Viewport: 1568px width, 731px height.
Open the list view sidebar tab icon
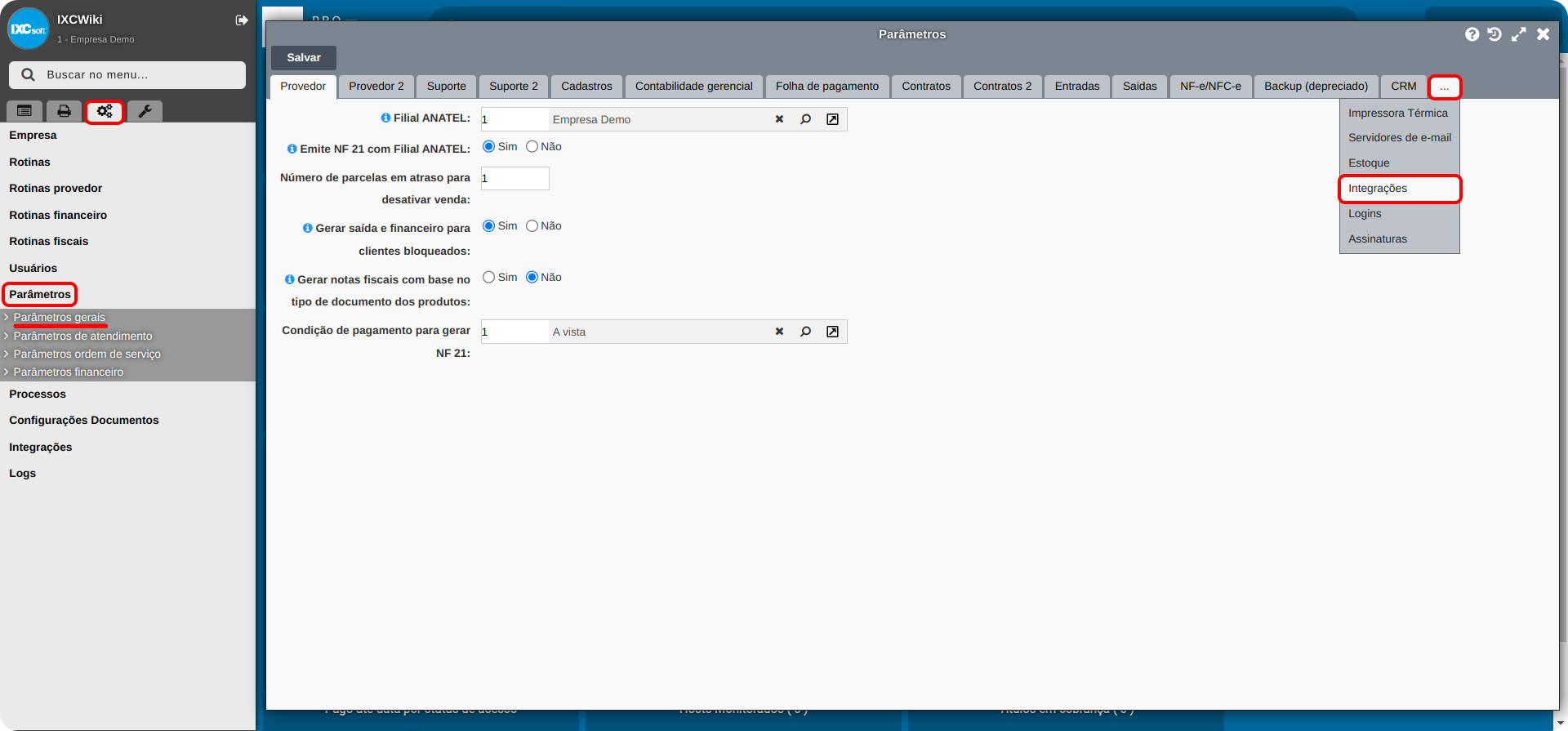[x=24, y=111]
